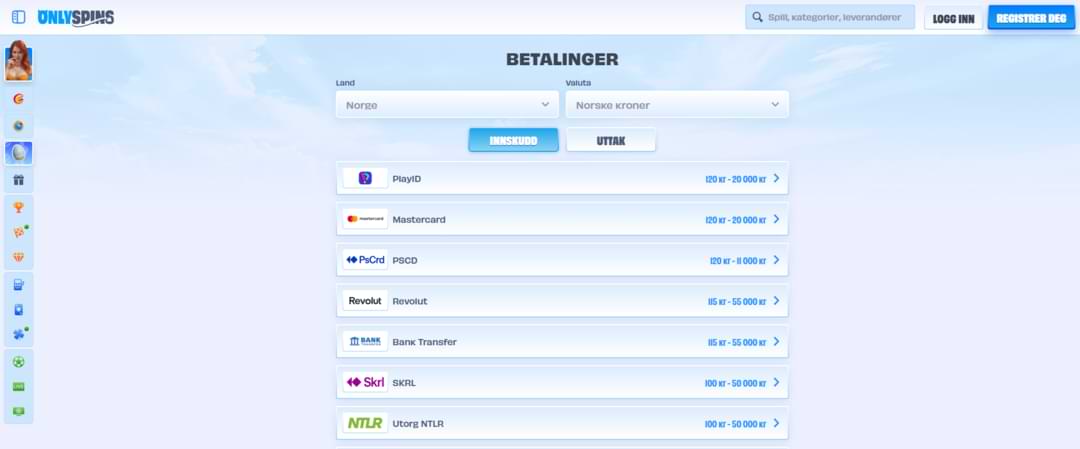Click the Bank Transfer logo icon
Viewport: 1080px width, 449px height.
coord(365,342)
